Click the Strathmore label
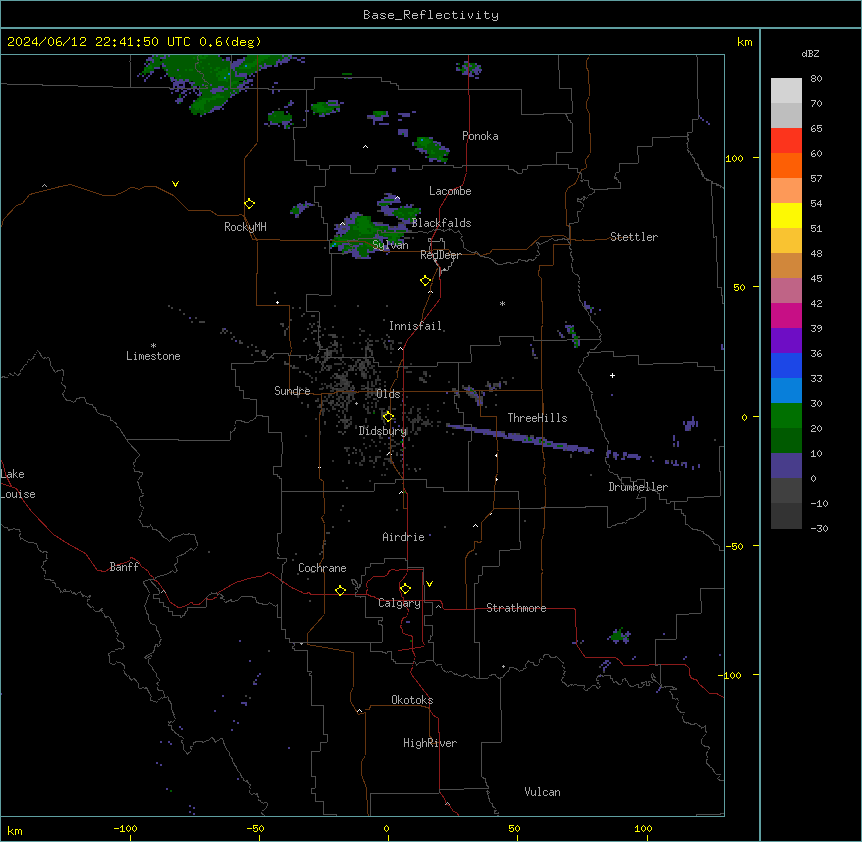 click(x=516, y=608)
